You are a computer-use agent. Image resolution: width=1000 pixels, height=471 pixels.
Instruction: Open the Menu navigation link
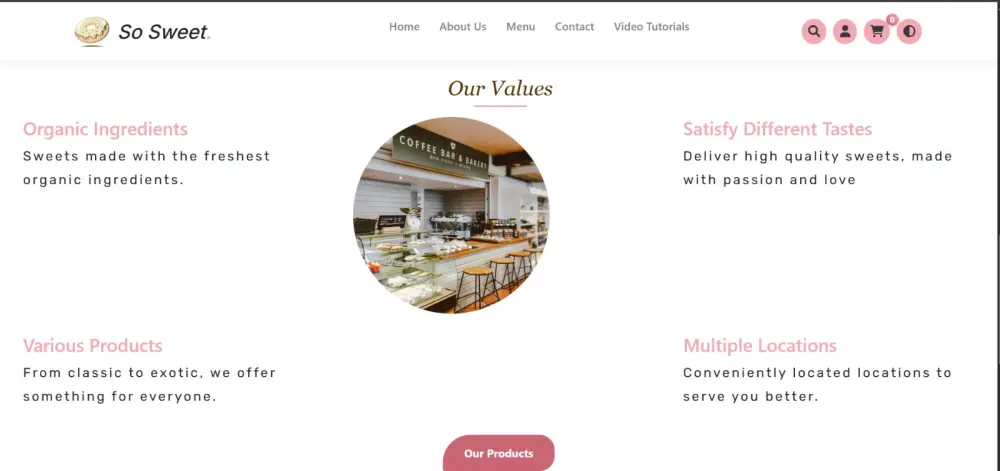coord(520,27)
